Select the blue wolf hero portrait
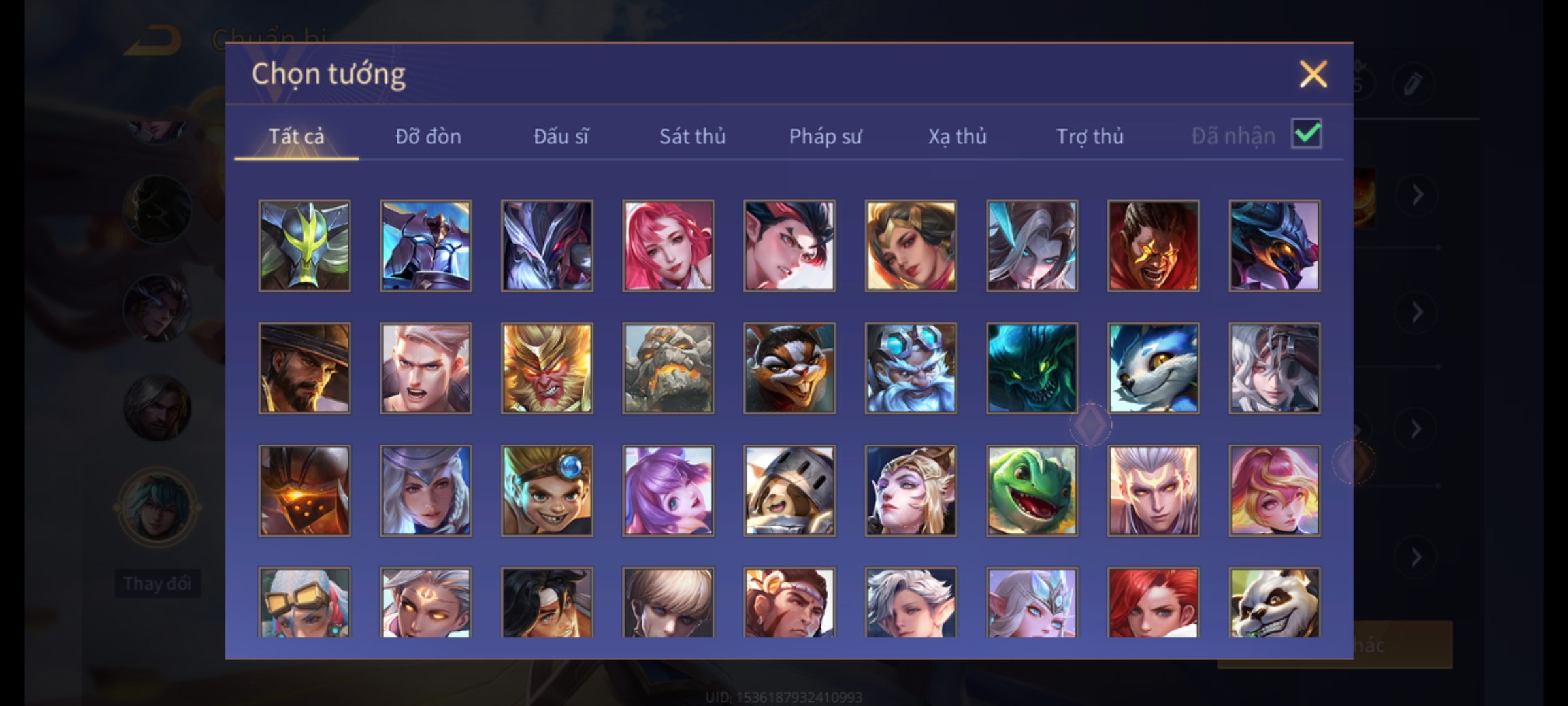This screenshot has height=706, width=1568. click(x=1153, y=368)
